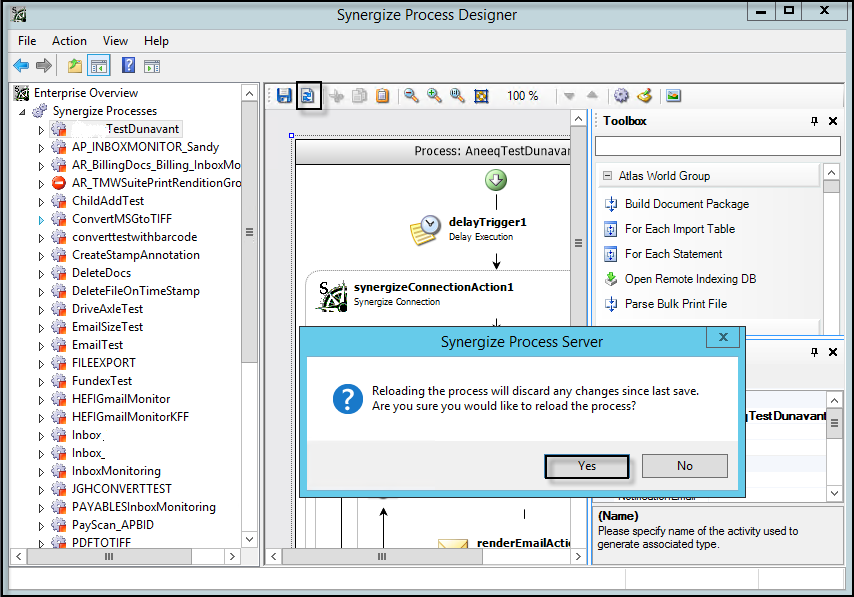Screen dimensions: 854x597
Task: Toggle the Show/Hide Console Tree icon
Action: coord(99,66)
